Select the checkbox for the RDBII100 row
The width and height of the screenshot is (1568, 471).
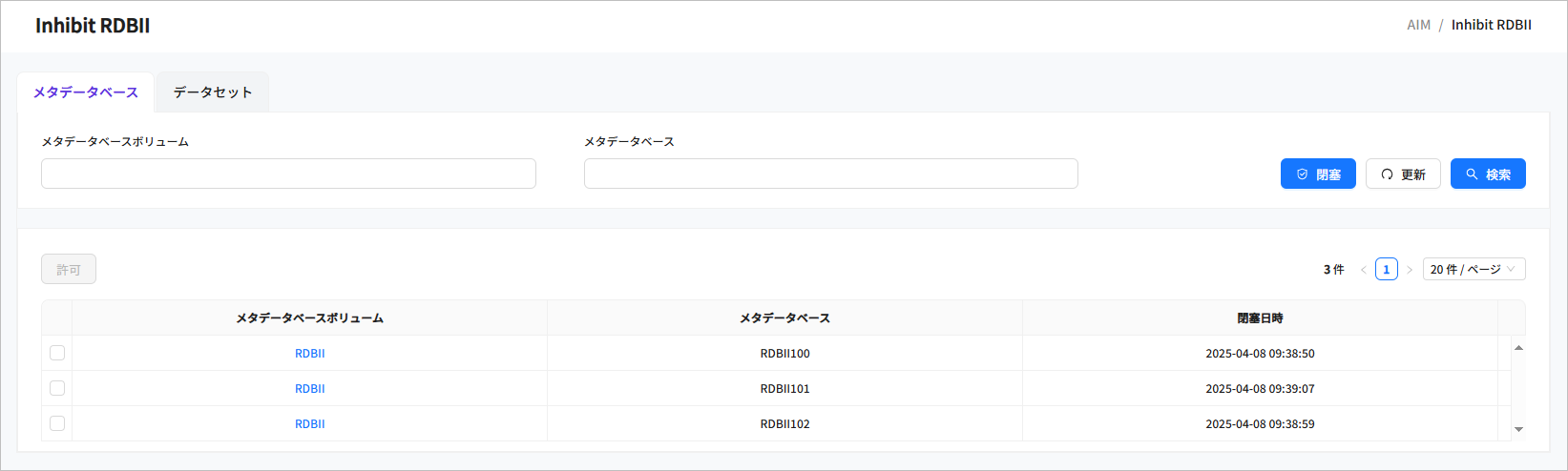click(57, 353)
